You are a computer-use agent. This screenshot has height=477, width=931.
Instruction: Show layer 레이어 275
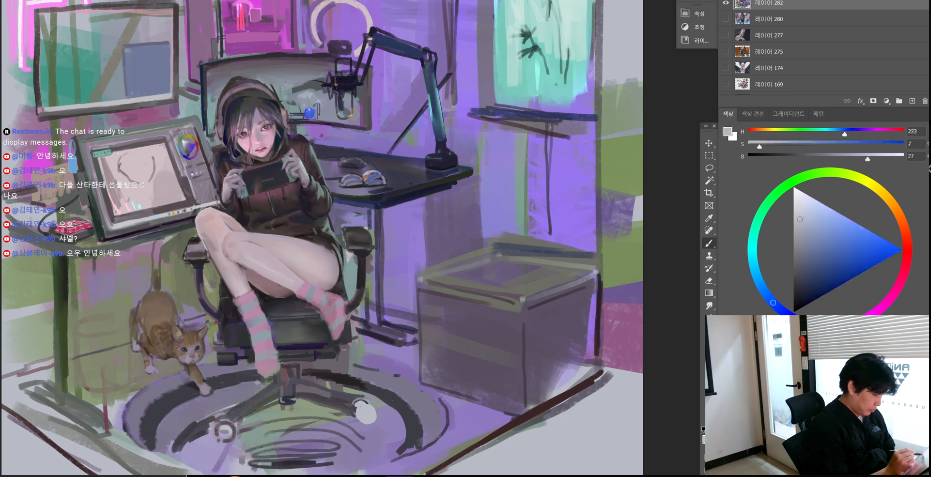pos(725,52)
